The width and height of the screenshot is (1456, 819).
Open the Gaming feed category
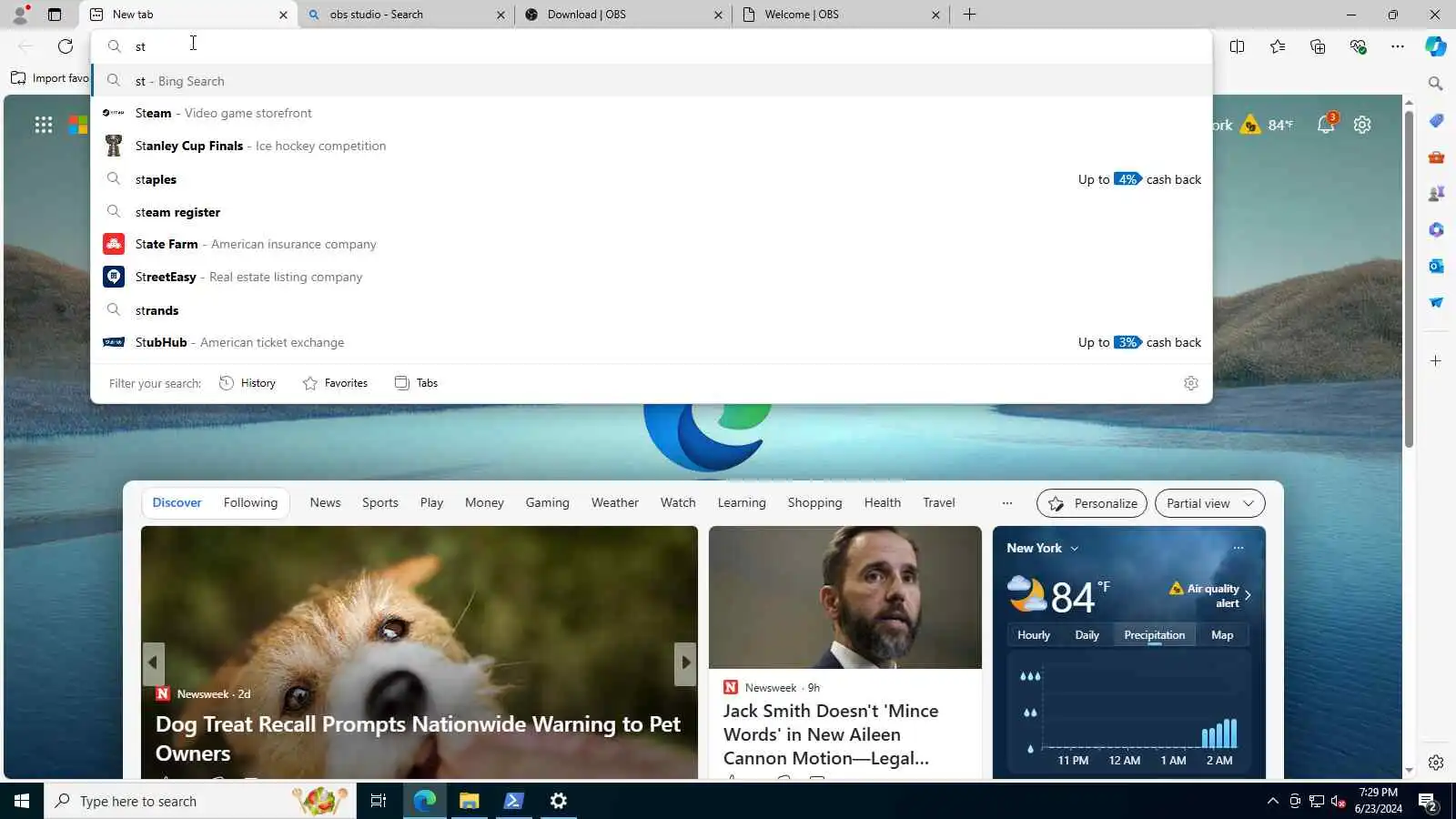tap(547, 502)
